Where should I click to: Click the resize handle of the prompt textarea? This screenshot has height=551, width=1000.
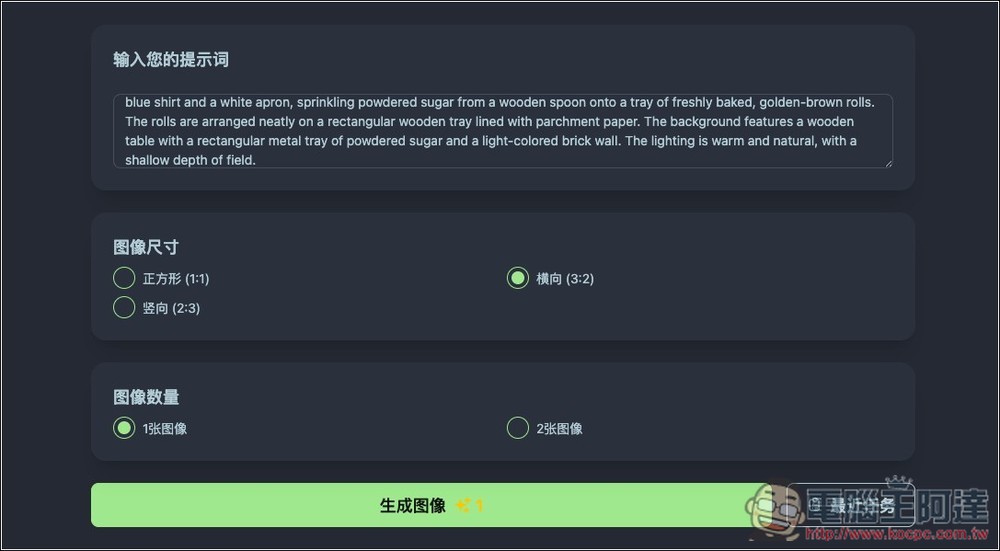pos(887,162)
